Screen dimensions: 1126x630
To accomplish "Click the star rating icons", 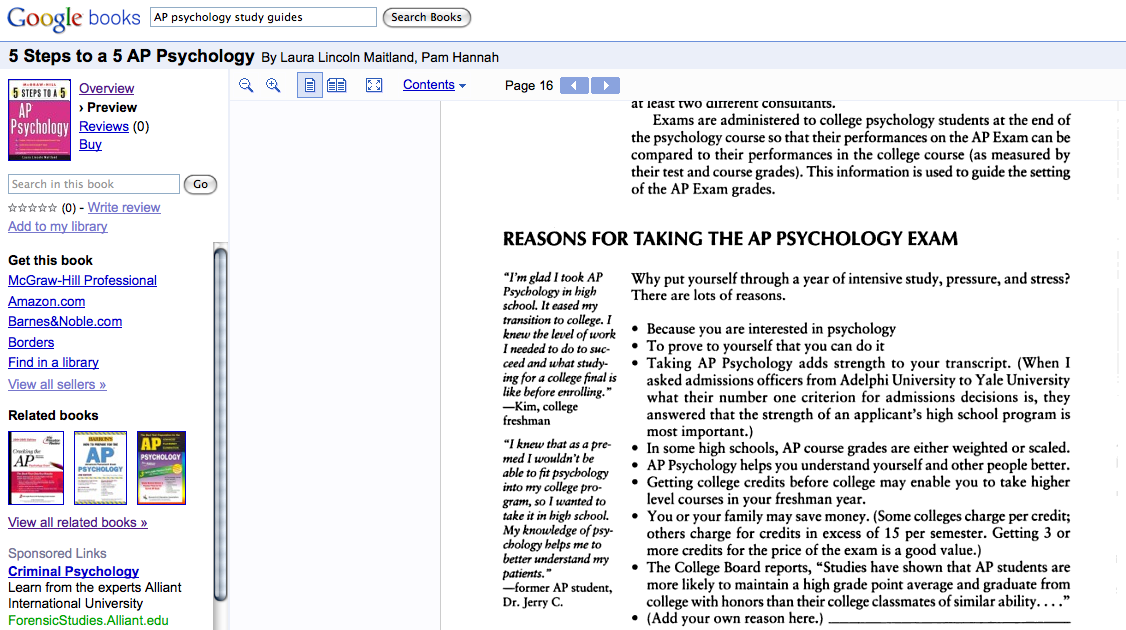I will 32,208.
